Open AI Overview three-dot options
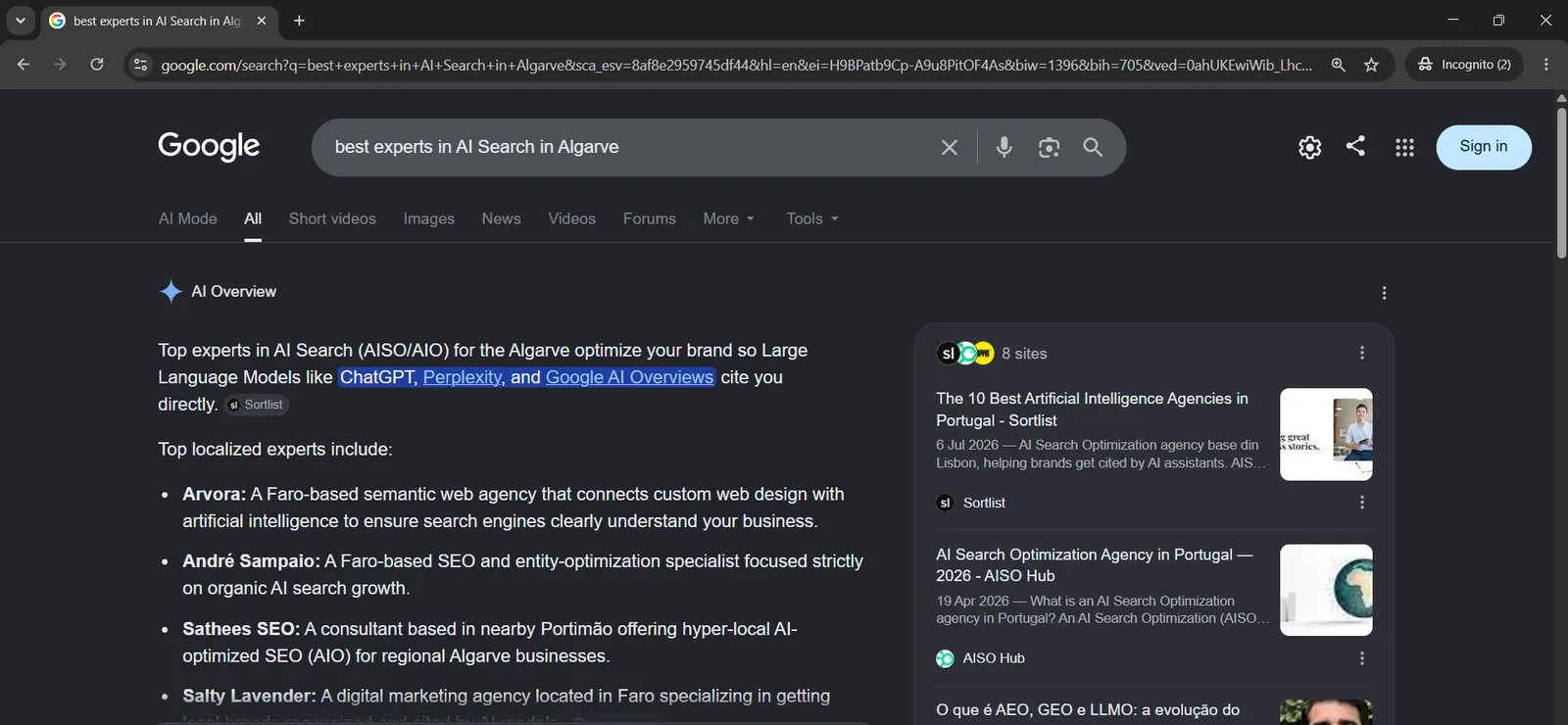Image resolution: width=1568 pixels, height=725 pixels. click(1384, 293)
